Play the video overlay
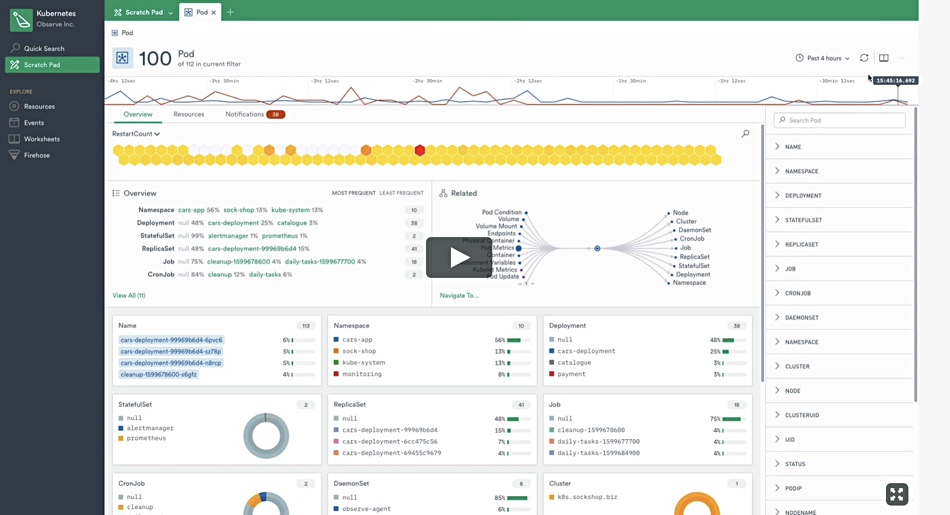 click(x=459, y=258)
